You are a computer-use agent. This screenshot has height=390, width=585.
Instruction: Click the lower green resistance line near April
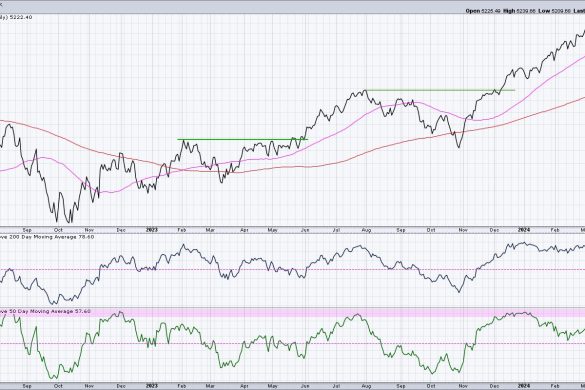click(243, 140)
